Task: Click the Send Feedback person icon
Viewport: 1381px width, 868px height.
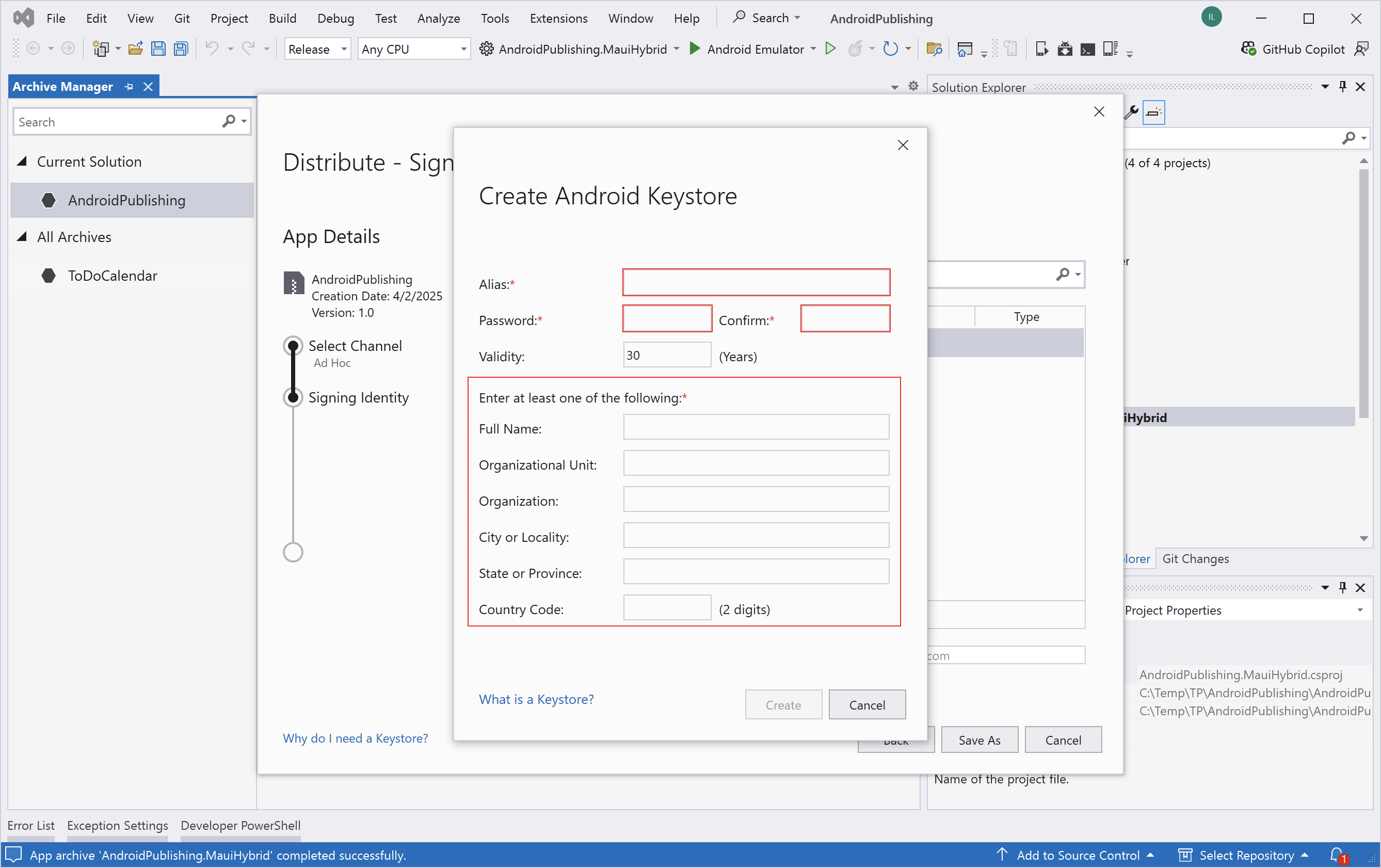Action: click(1361, 49)
